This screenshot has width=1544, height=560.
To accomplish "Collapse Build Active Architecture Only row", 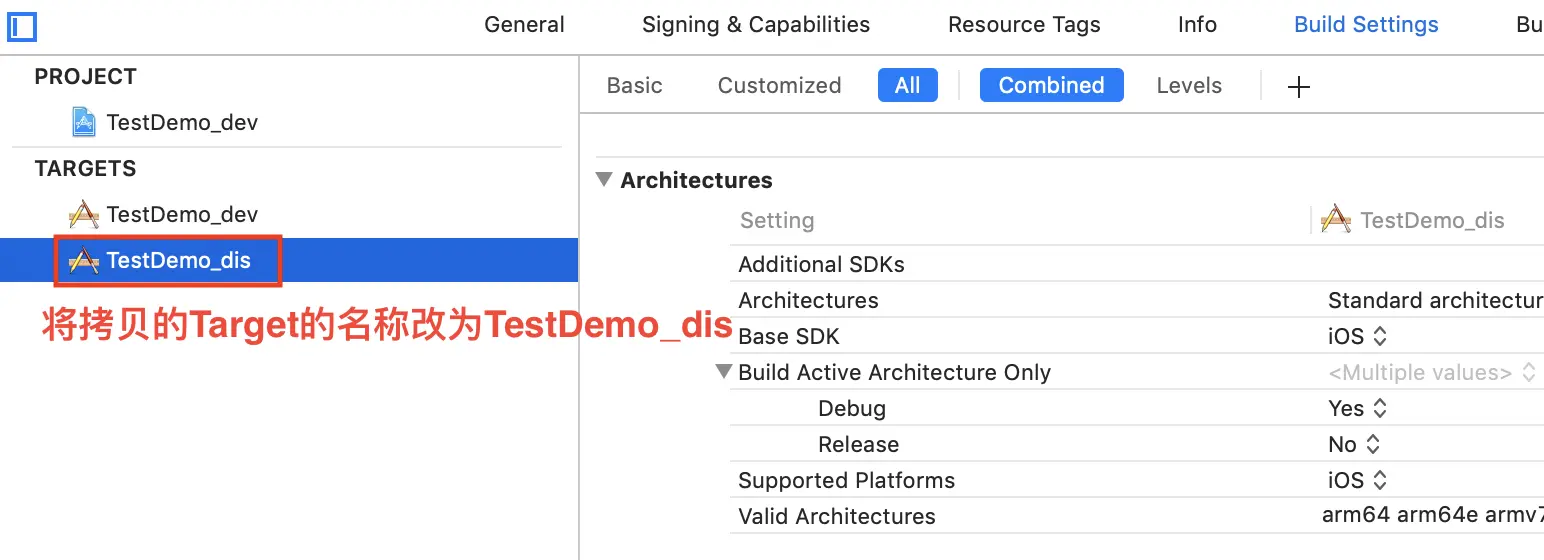I will [724, 372].
